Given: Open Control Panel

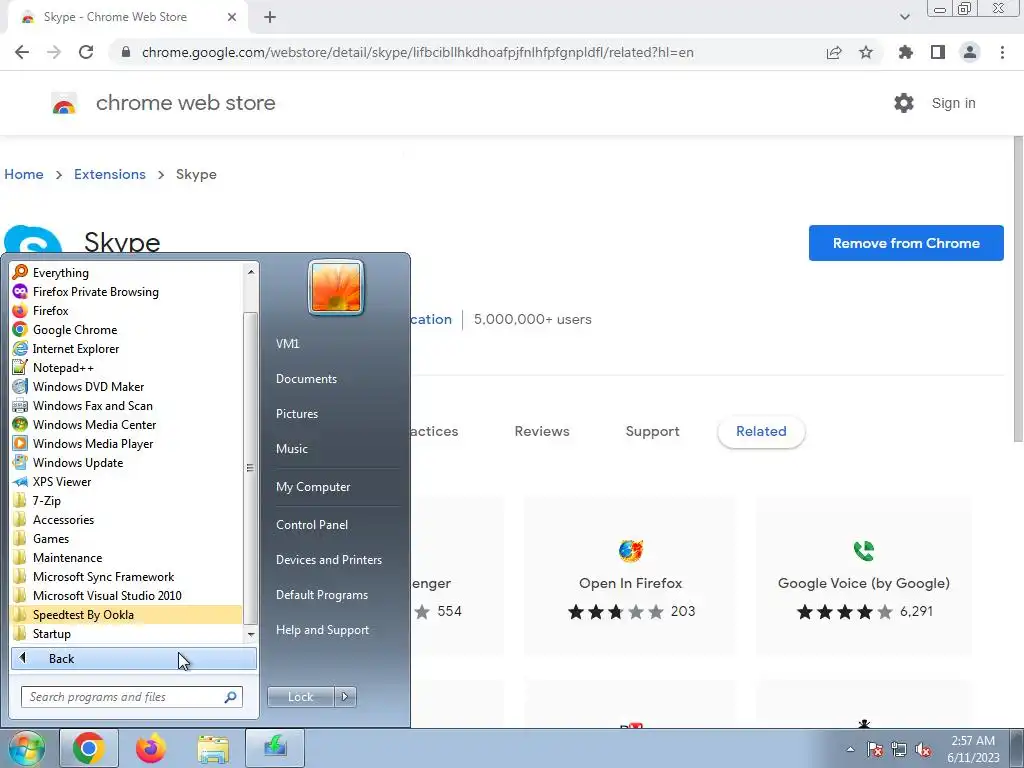Looking at the screenshot, I should tap(312, 524).
